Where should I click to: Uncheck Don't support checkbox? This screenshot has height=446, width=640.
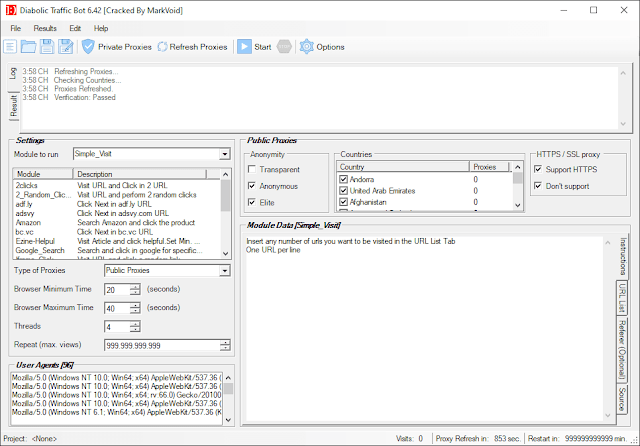538,186
